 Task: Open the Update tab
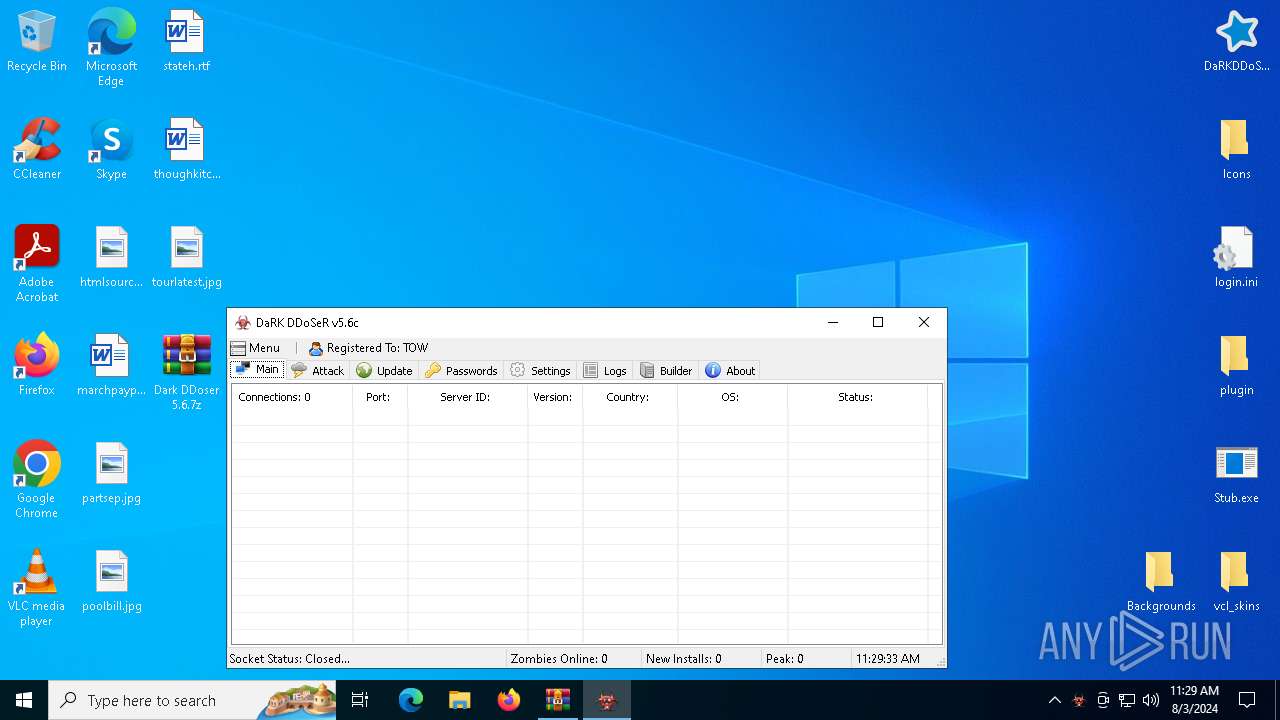click(384, 370)
